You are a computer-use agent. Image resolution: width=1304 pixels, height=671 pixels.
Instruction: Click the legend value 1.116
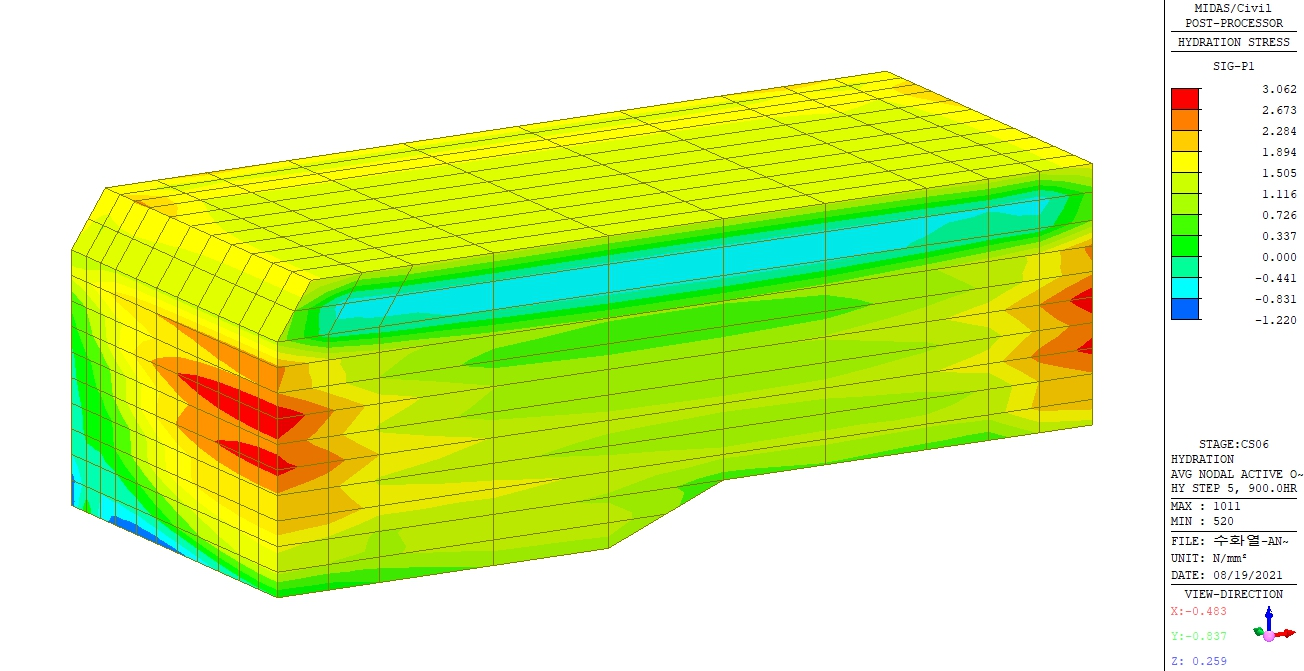[1279, 194]
